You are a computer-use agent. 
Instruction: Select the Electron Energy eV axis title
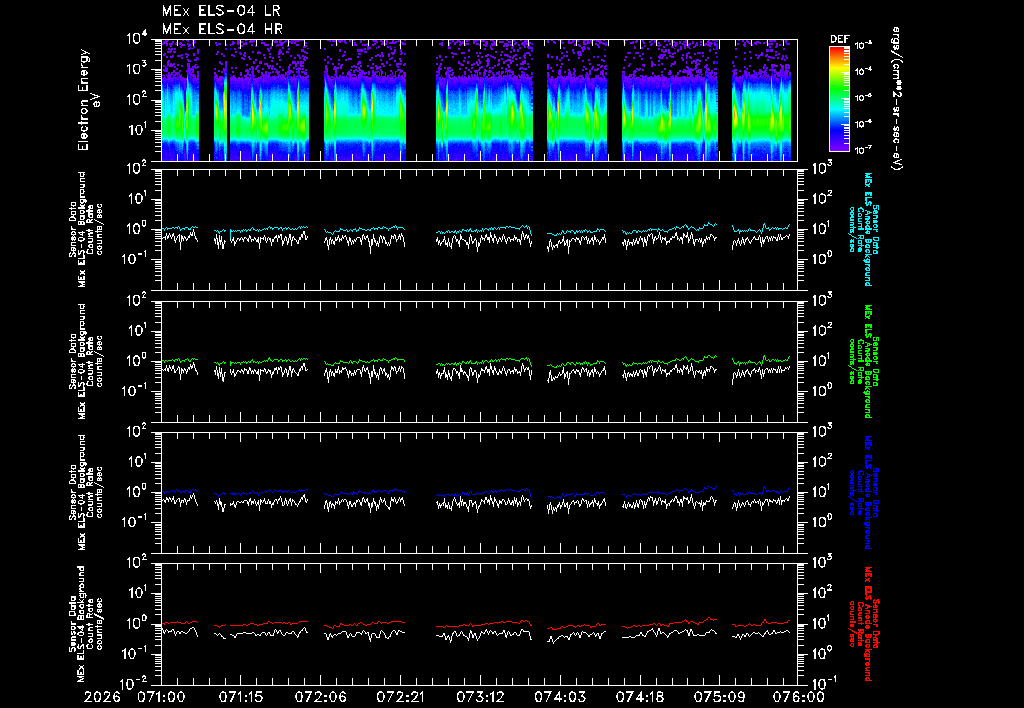point(88,99)
